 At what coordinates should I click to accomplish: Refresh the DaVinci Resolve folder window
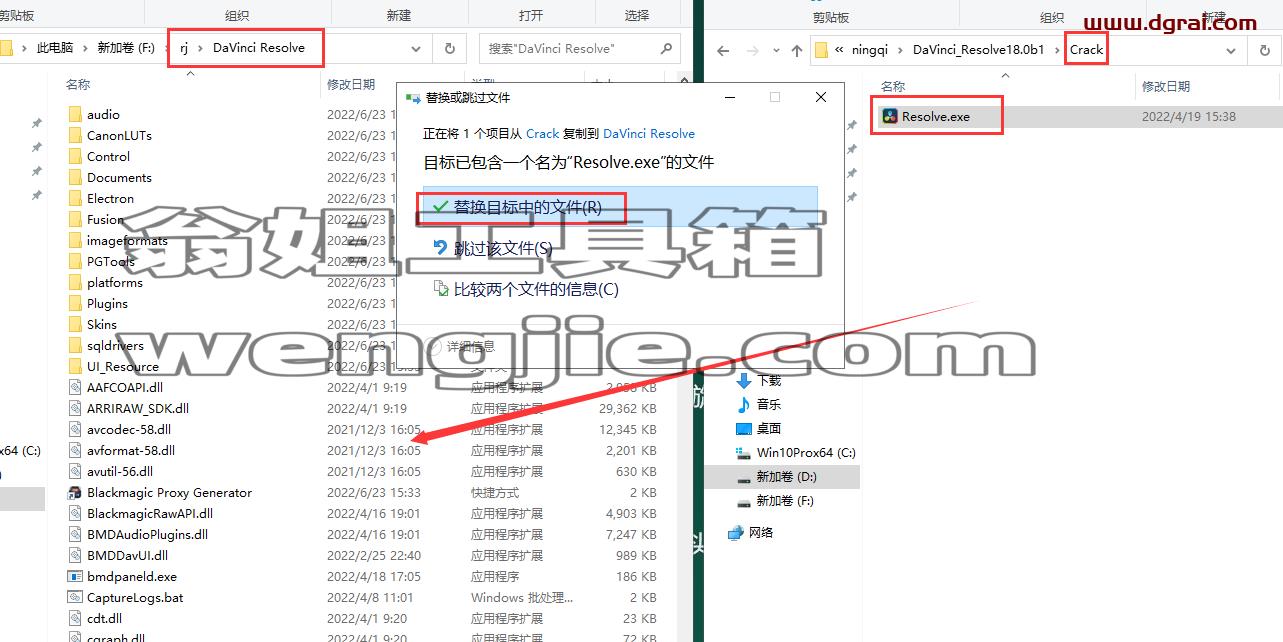(x=450, y=48)
